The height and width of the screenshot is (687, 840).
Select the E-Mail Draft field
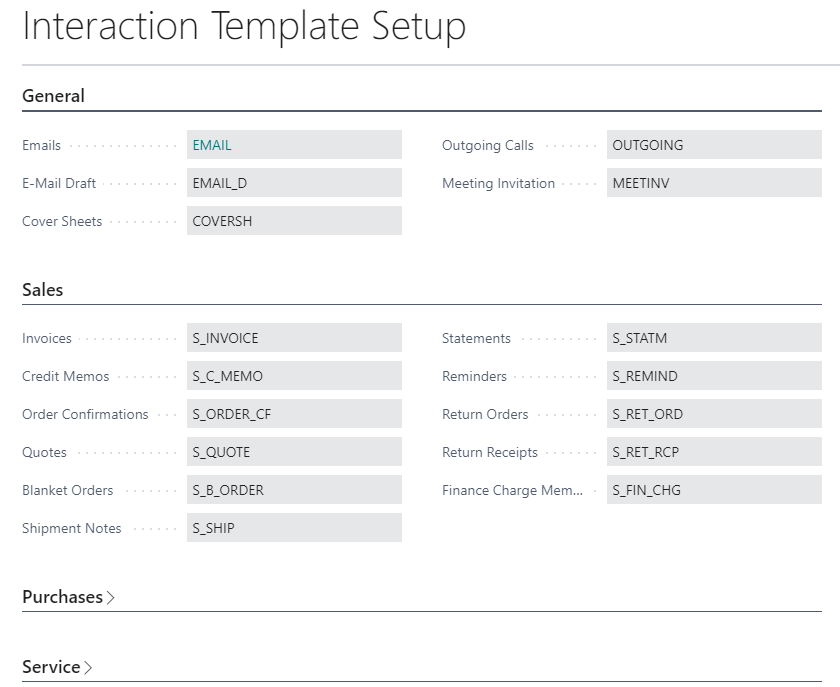(x=294, y=183)
